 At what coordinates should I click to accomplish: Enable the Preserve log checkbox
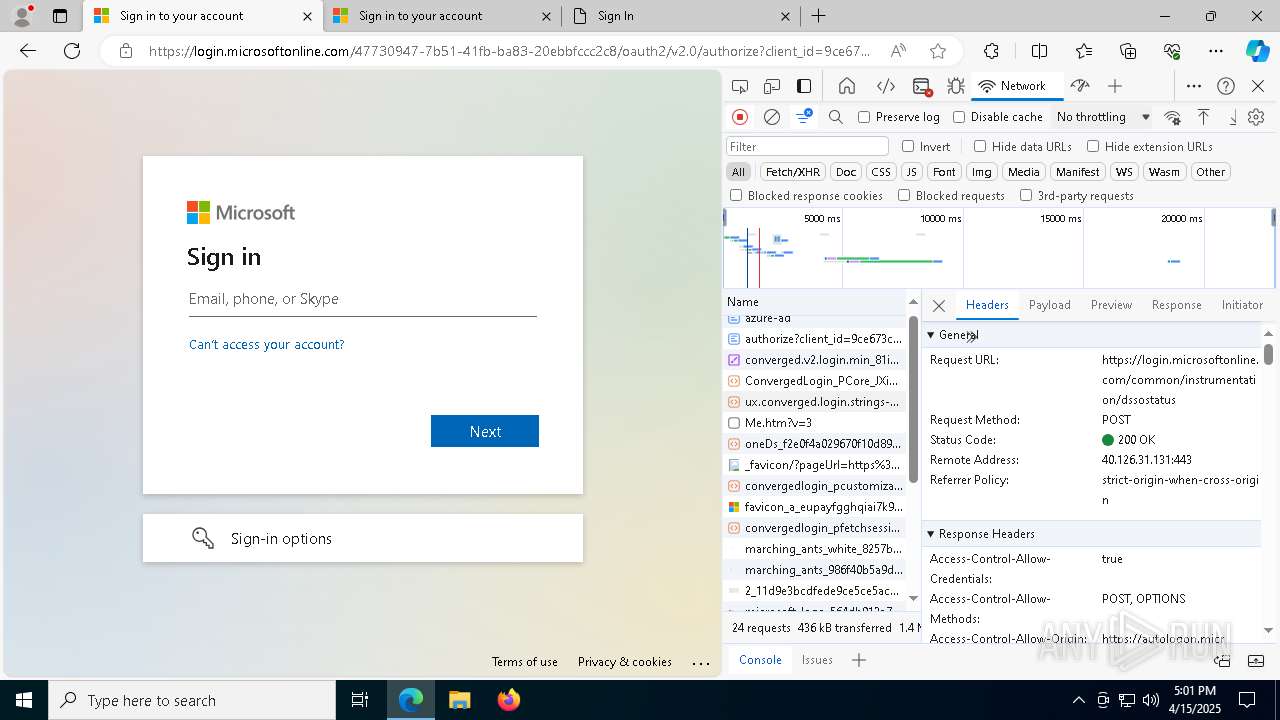(x=864, y=117)
